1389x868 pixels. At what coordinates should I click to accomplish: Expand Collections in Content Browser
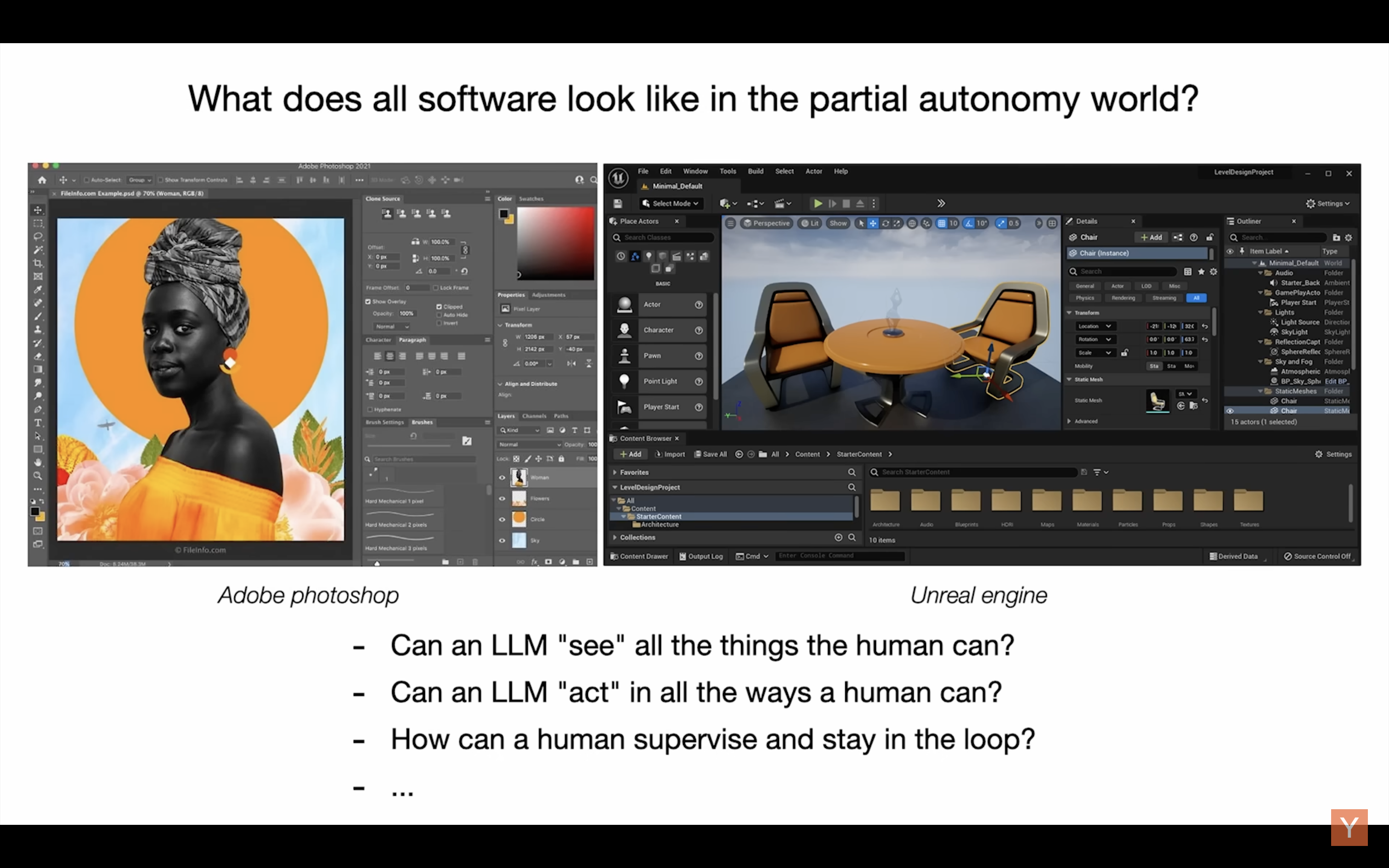pos(615,537)
